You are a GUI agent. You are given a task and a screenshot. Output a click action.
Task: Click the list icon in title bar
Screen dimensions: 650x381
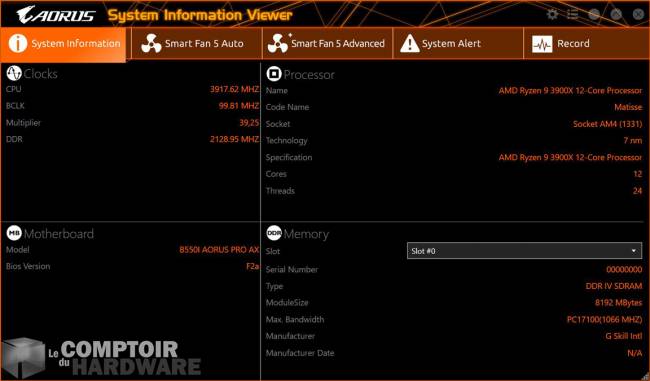tap(573, 15)
